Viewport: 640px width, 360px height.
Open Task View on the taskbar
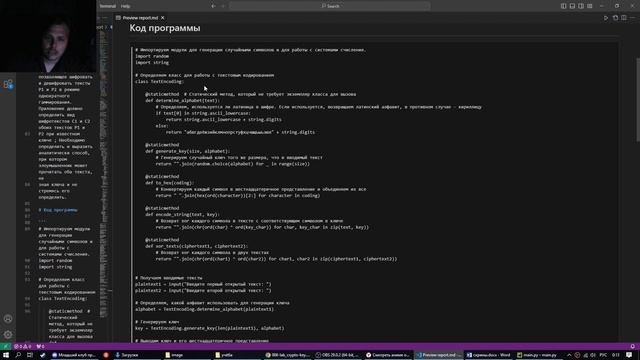pyautogui.click(x=30, y=355)
